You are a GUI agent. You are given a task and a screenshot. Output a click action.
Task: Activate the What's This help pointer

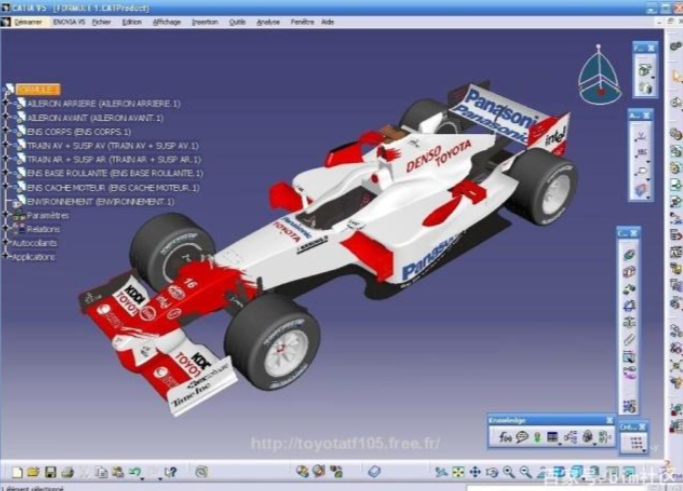171,472
